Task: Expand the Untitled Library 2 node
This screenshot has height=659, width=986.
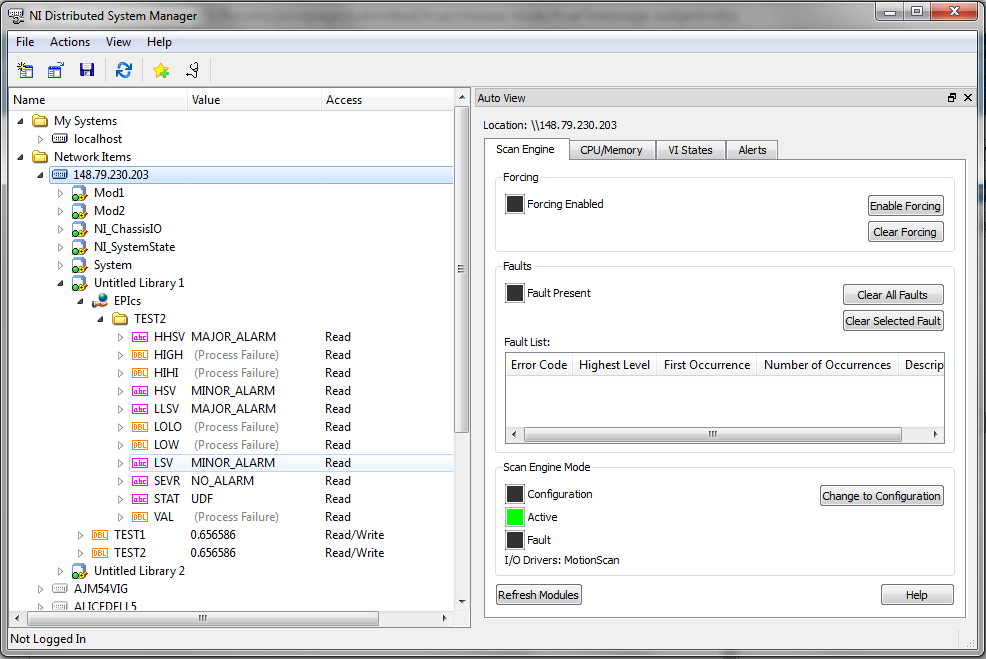Action: (60, 571)
